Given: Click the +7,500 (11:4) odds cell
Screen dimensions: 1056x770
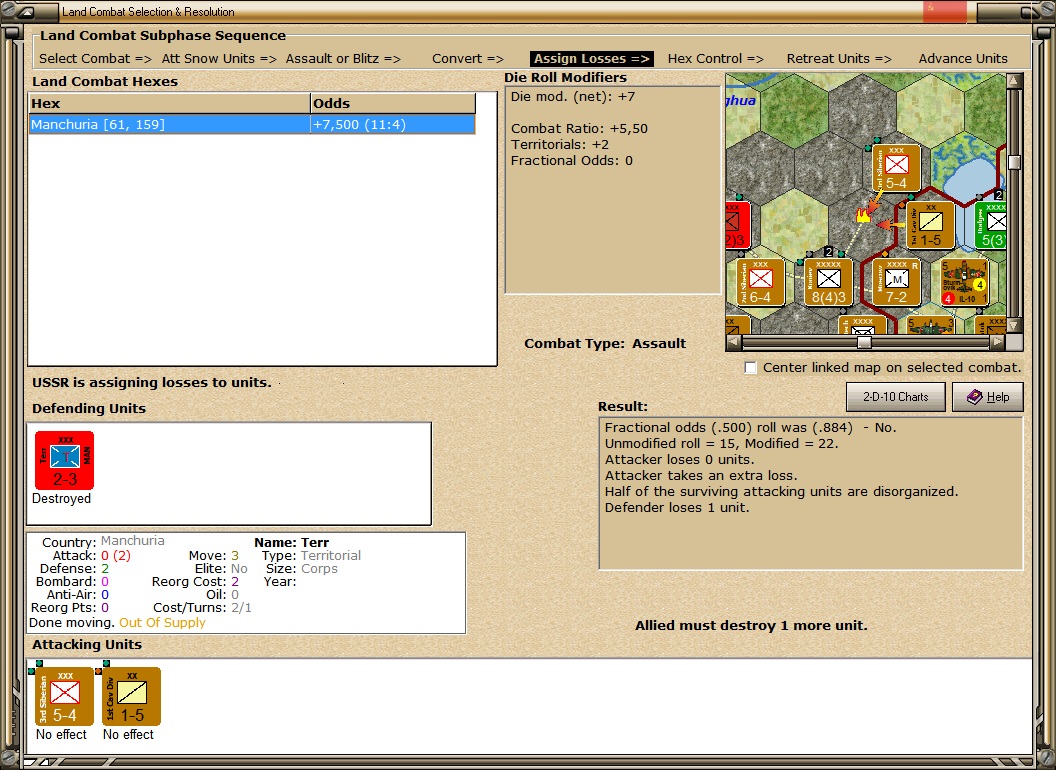Looking at the screenshot, I should tap(393, 124).
